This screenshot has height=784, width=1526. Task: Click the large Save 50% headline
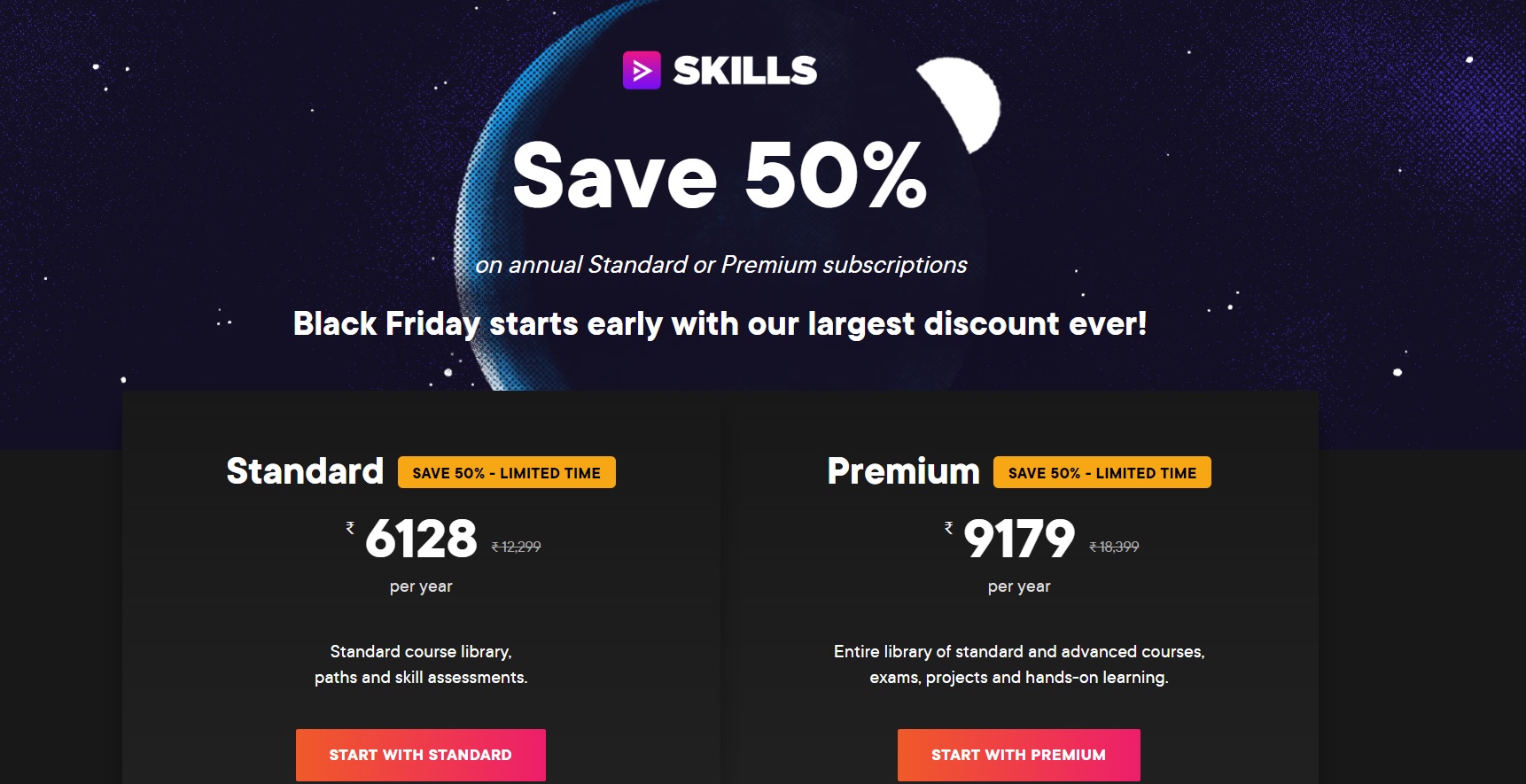coord(720,176)
